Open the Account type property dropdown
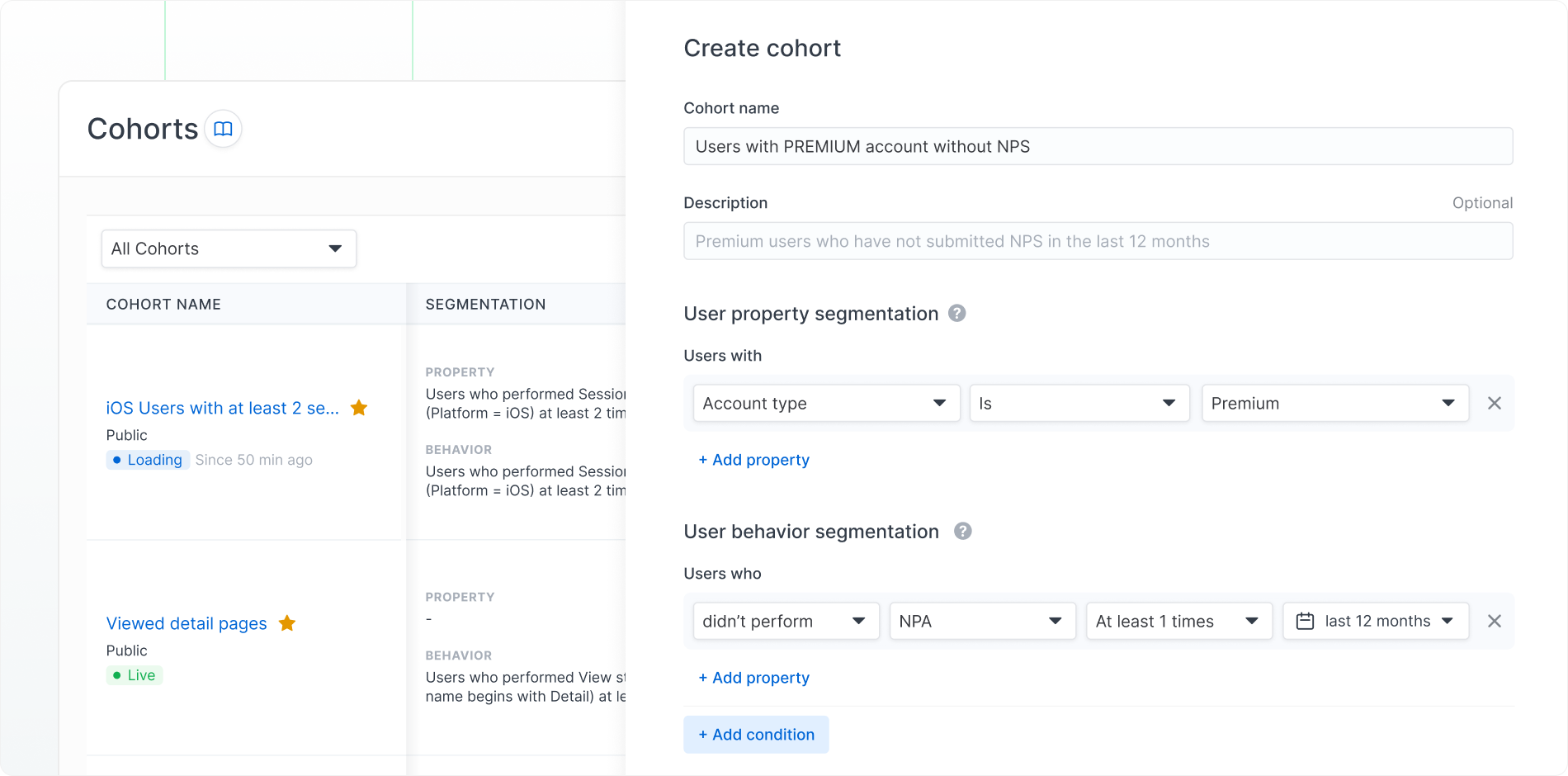Image resolution: width=1568 pixels, height=776 pixels. point(825,403)
